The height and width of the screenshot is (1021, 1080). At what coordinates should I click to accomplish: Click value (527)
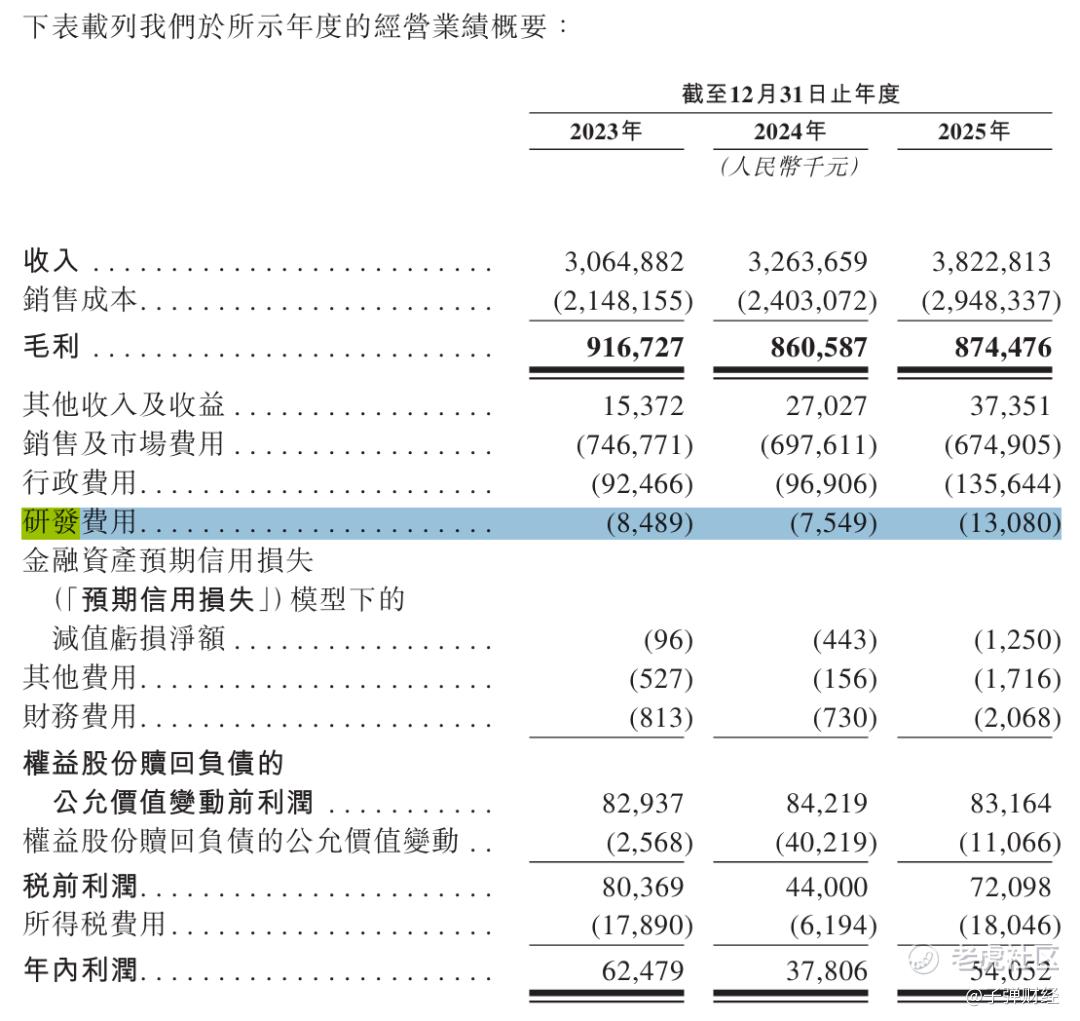661,680
